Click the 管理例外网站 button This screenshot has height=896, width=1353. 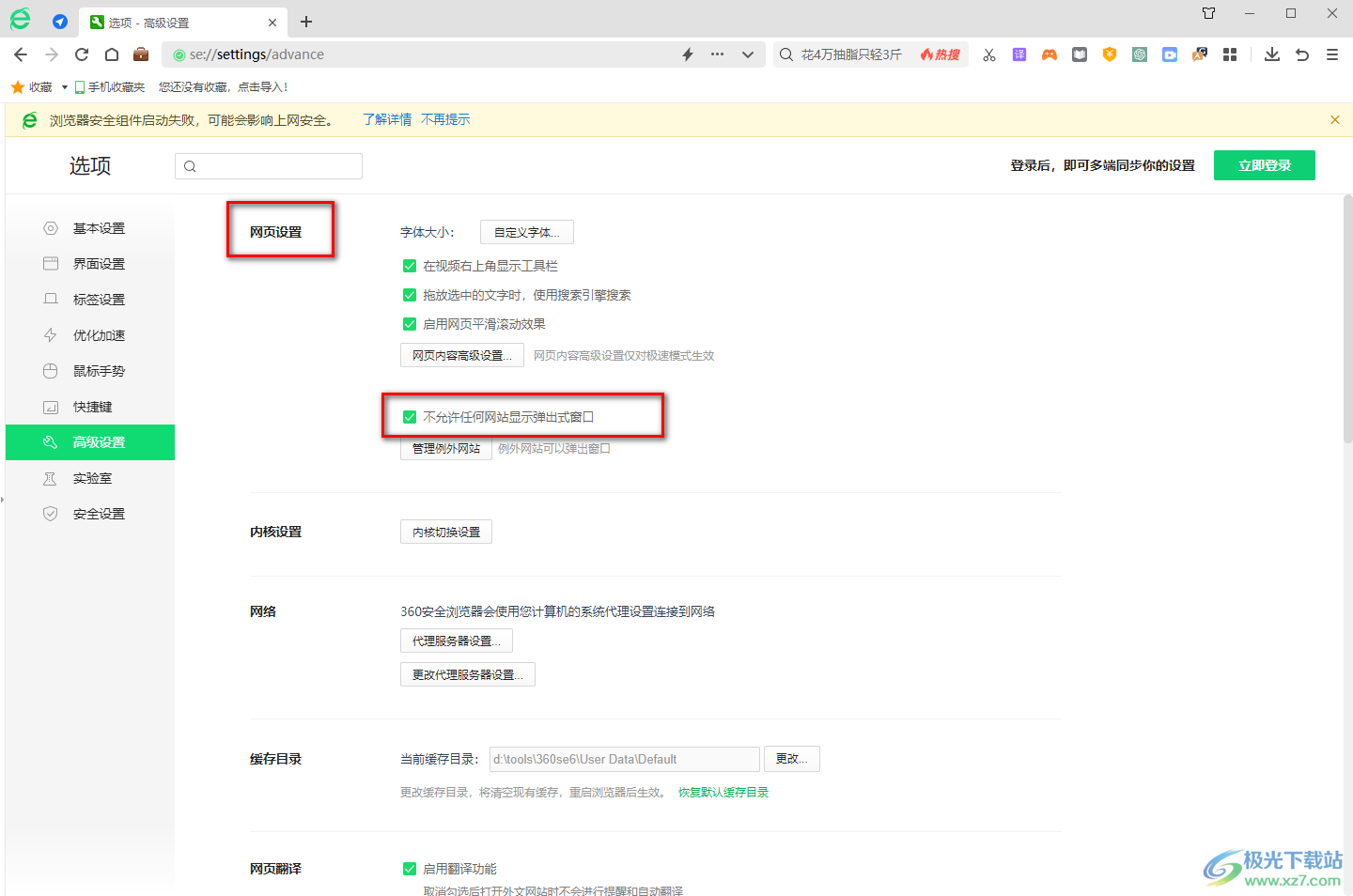click(446, 448)
